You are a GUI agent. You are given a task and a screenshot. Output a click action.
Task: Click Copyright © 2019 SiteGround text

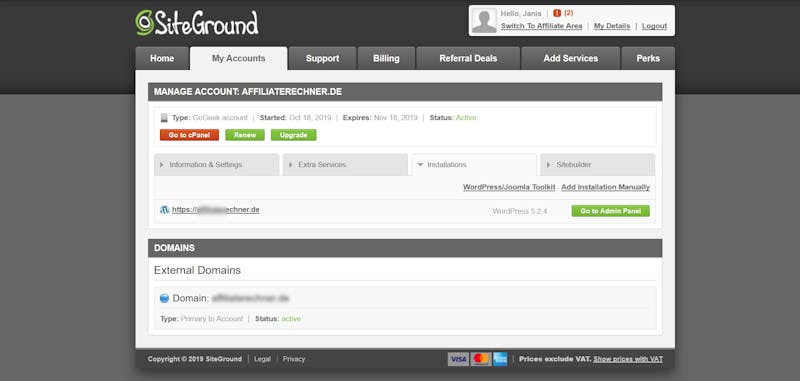click(195, 359)
